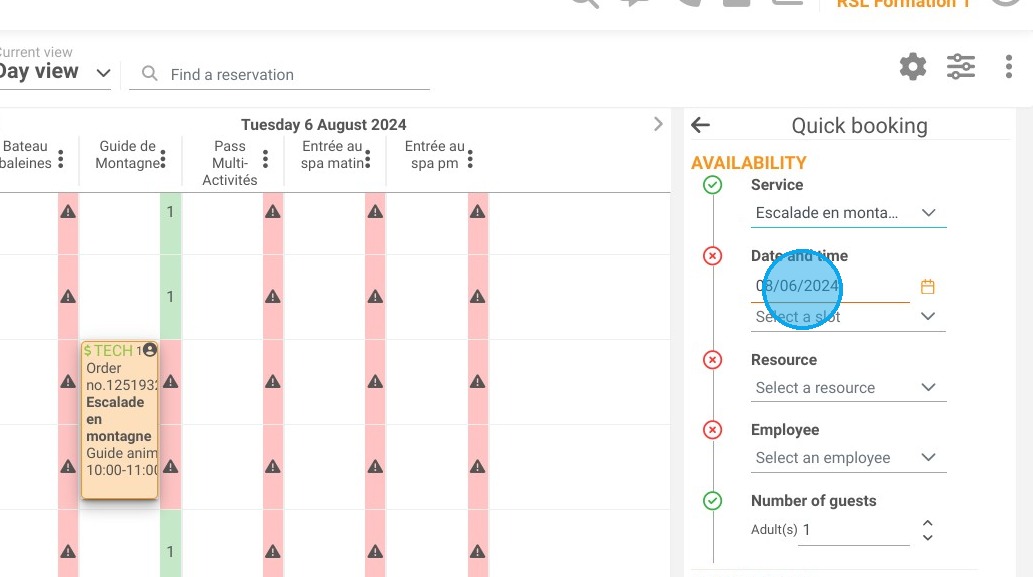Open Guide de Montagne column options
Image resolution: width=1033 pixels, height=577 pixels.
[163, 159]
